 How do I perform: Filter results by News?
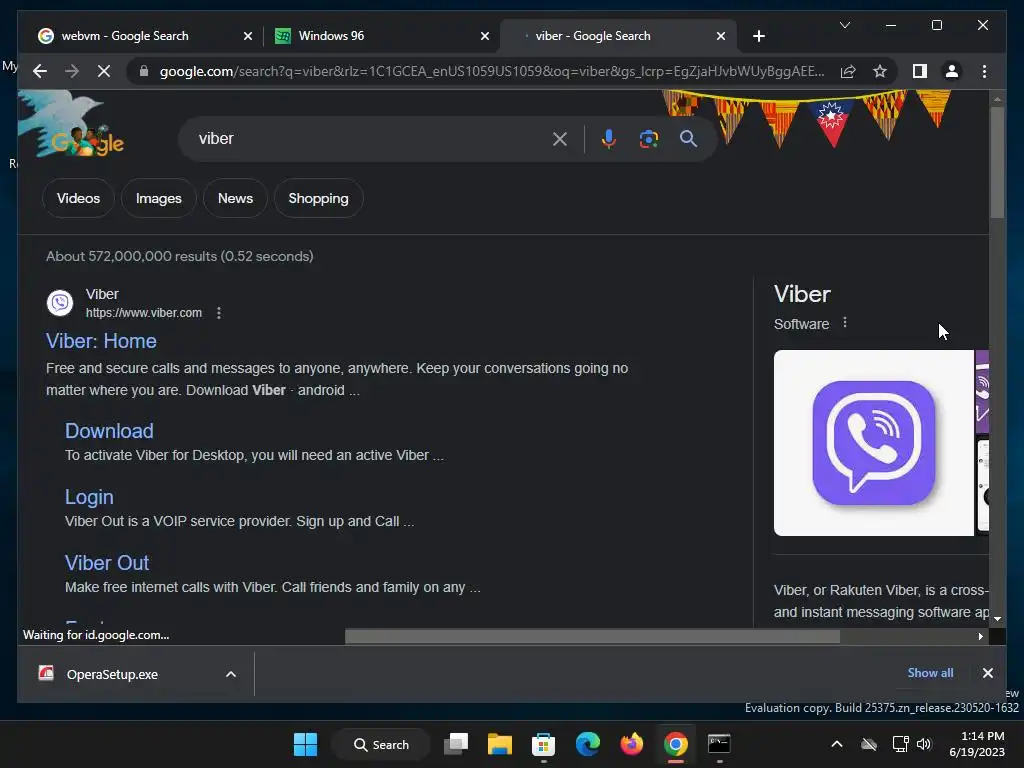(x=235, y=198)
